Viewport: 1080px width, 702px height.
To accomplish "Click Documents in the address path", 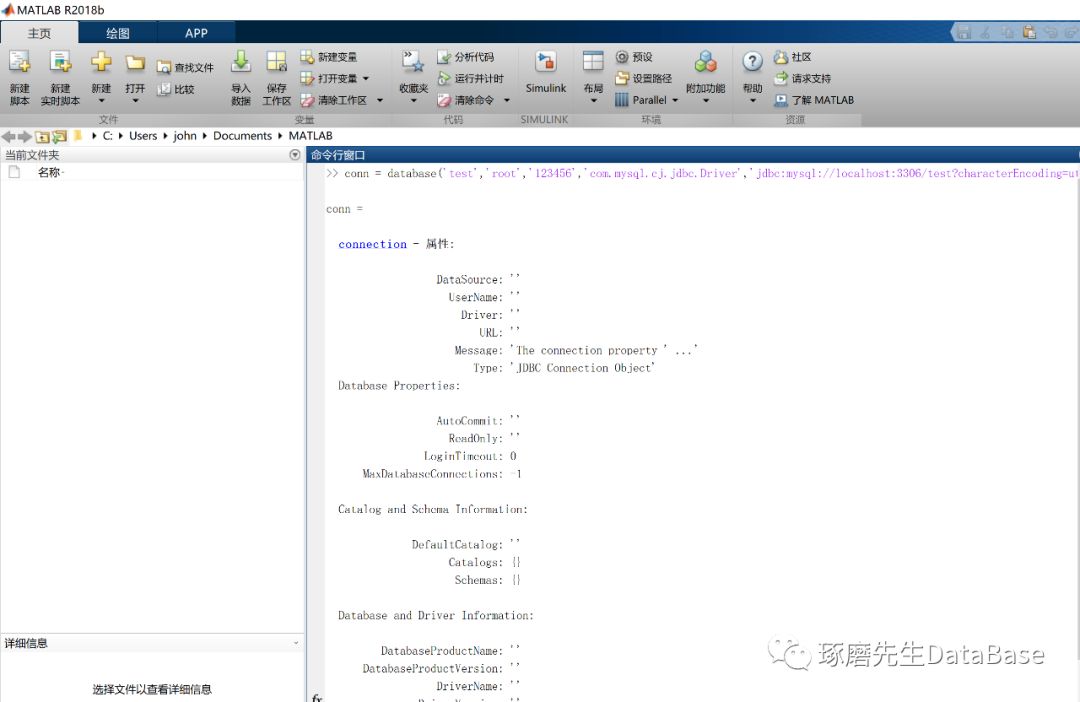I will point(242,136).
